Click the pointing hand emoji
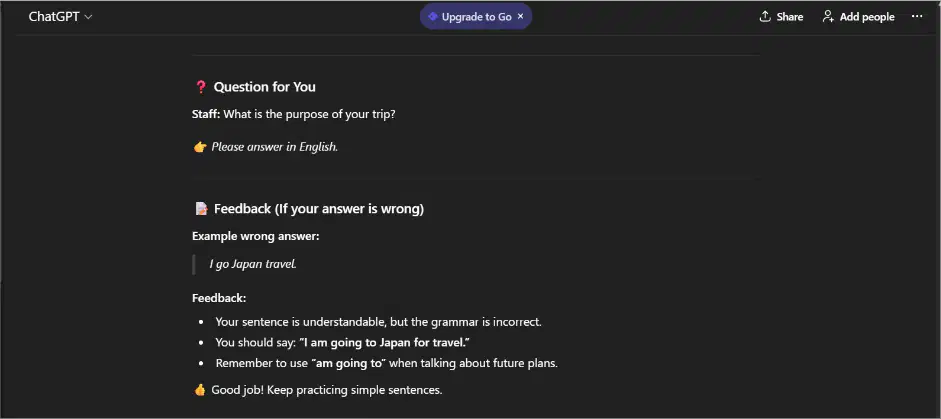 coord(200,147)
